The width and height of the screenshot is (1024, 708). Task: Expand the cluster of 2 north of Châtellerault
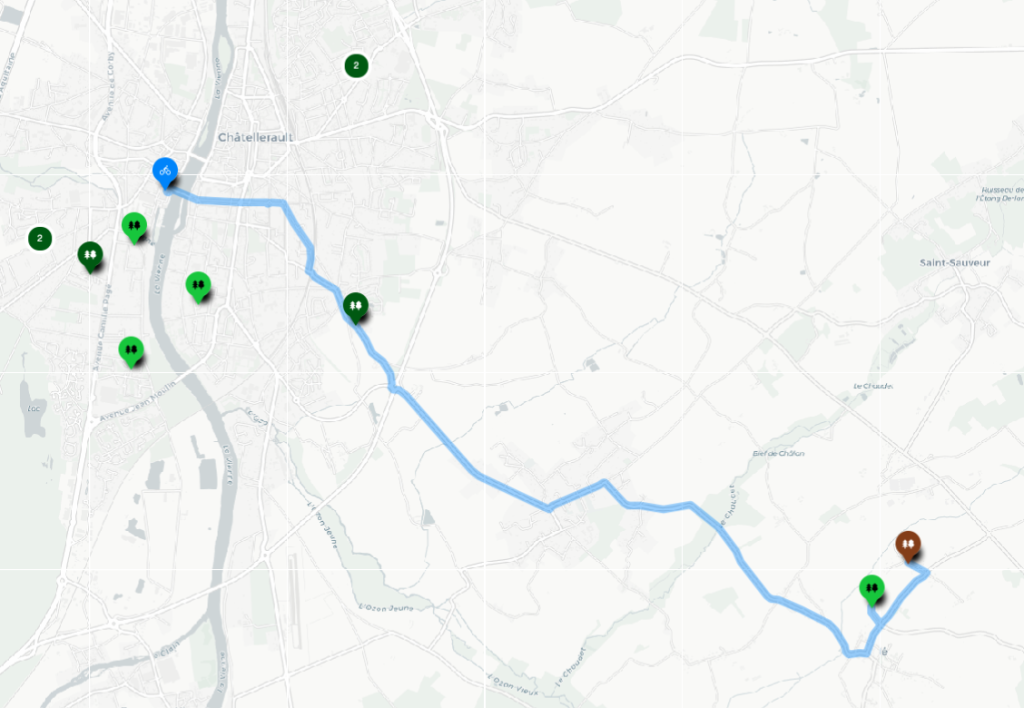pyautogui.click(x=356, y=65)
